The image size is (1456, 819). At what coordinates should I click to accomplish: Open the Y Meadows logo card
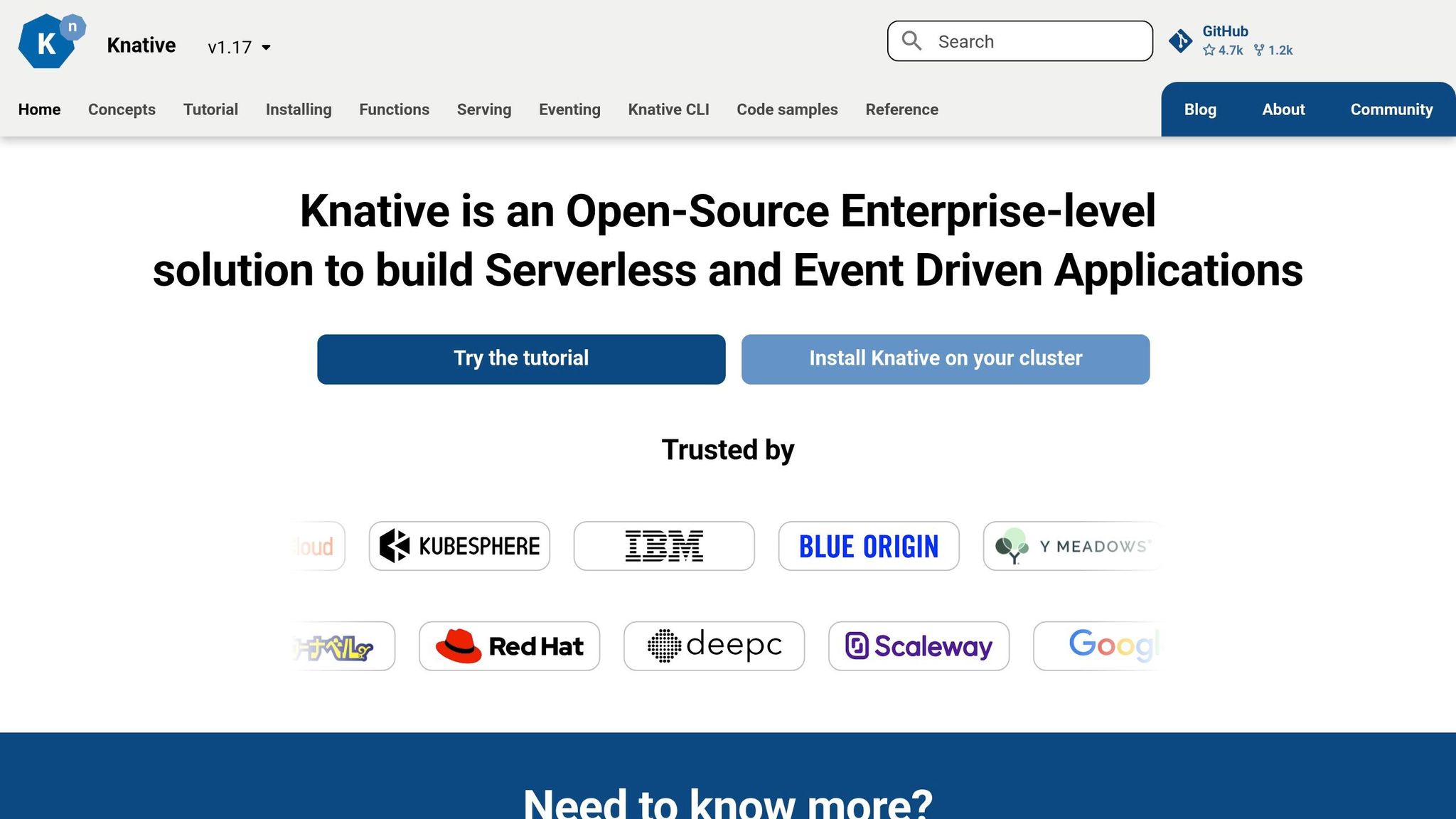1072,546
